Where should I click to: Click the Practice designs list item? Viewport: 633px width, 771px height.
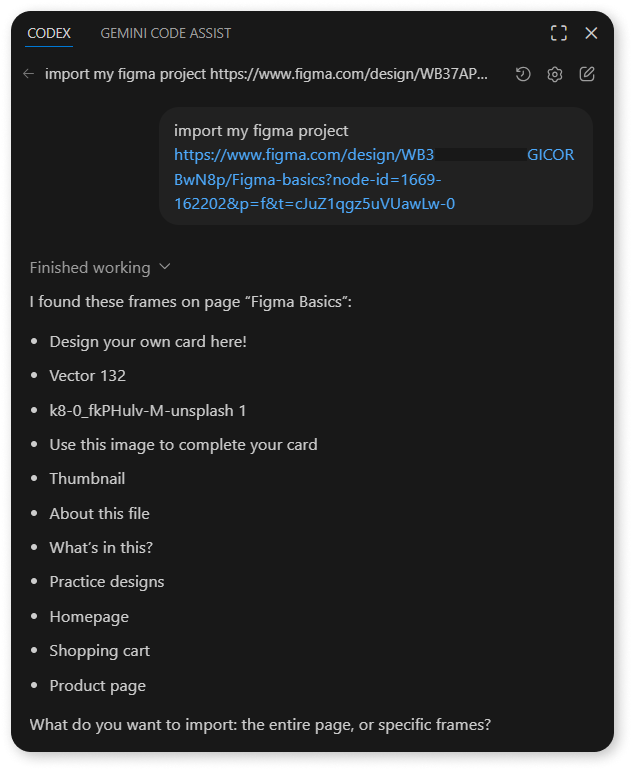click(107, 582)
